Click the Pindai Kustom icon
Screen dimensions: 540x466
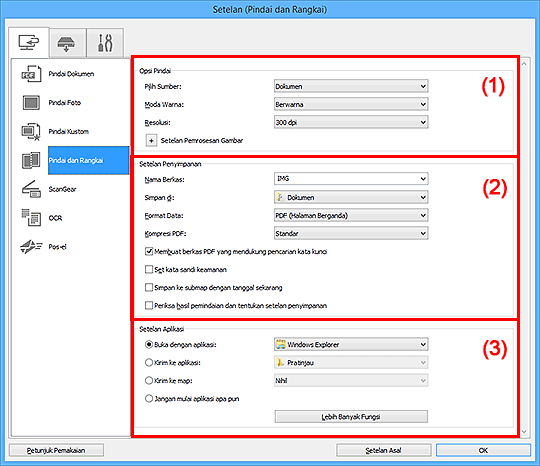tap(31, 132)
